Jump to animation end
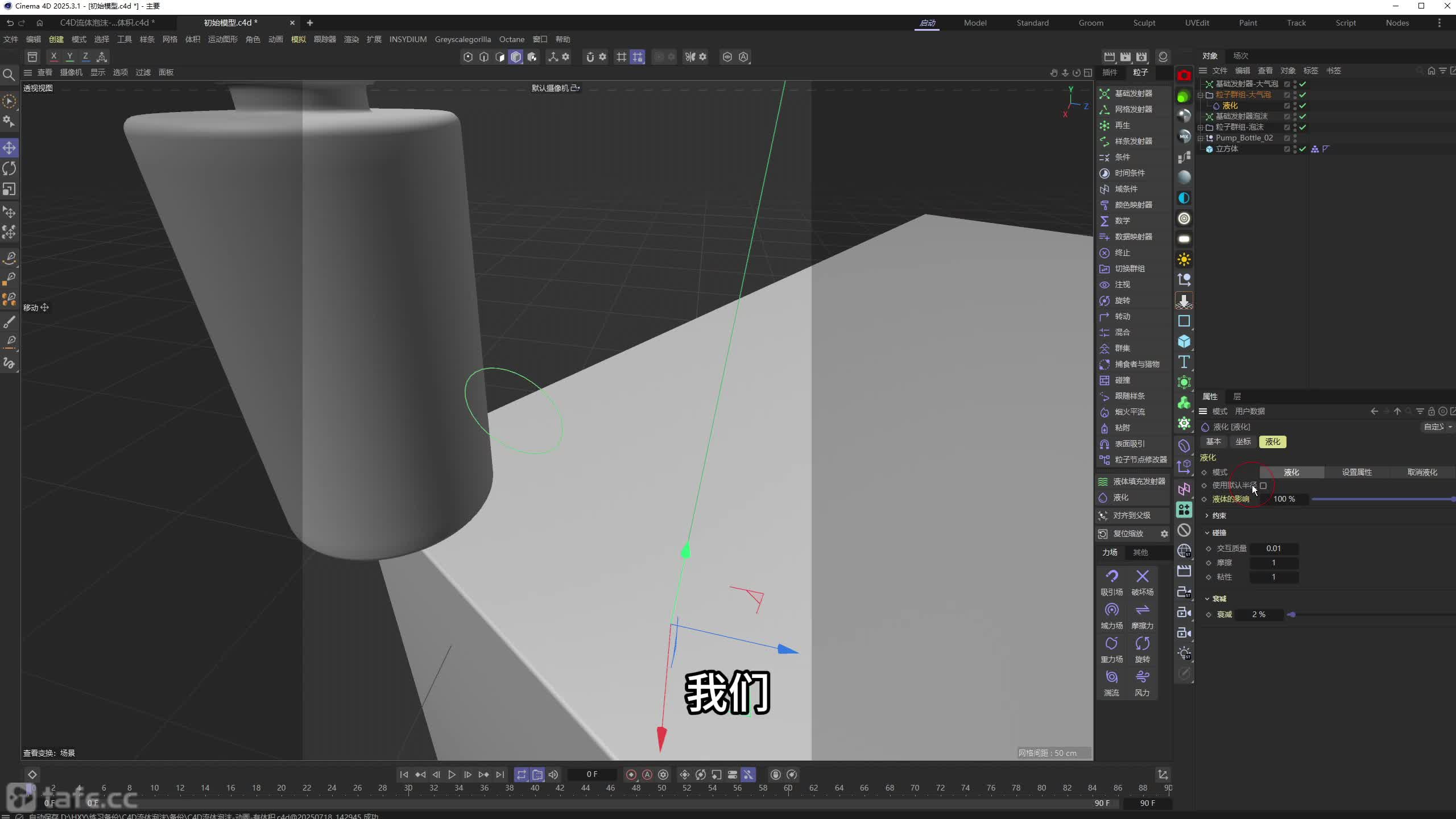Screen dimensions: 1456x819 500,774
